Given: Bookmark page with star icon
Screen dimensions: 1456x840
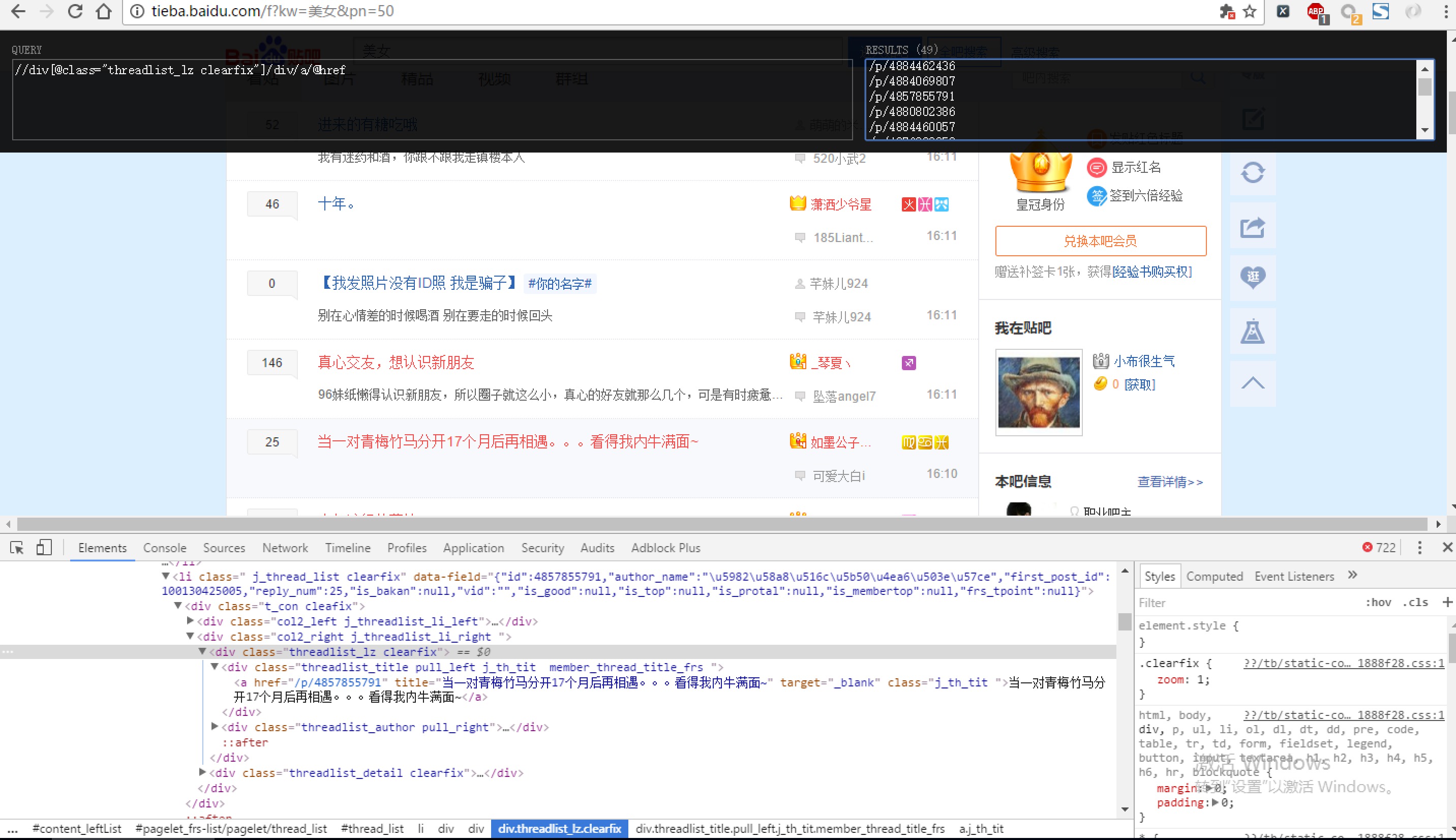Looking at the screenshot, I should pos(1249,12).
